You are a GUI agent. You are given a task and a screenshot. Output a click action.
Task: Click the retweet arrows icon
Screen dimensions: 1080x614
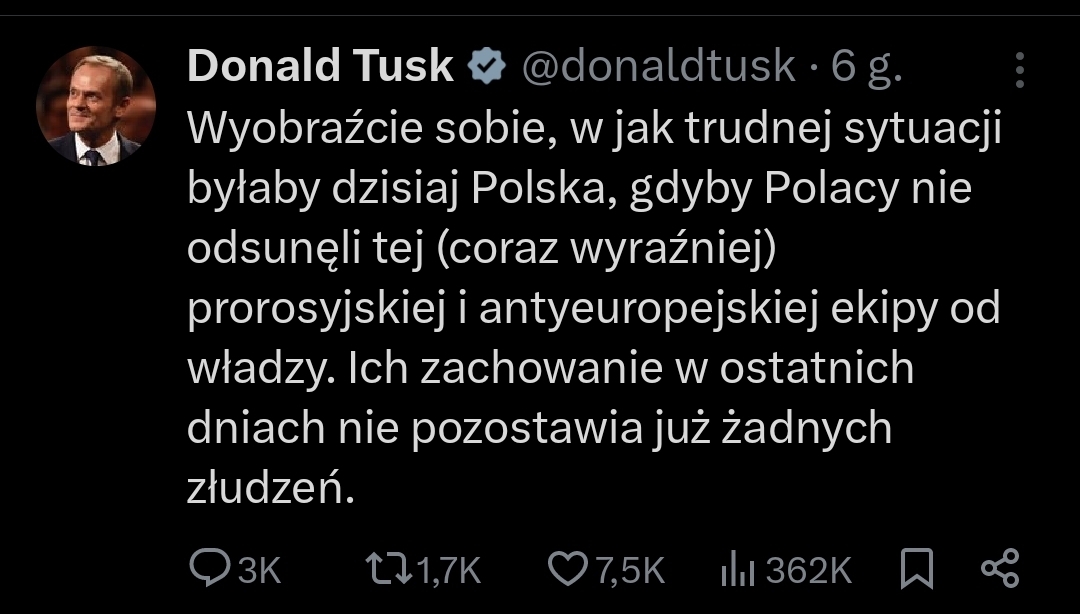[388, 569]
